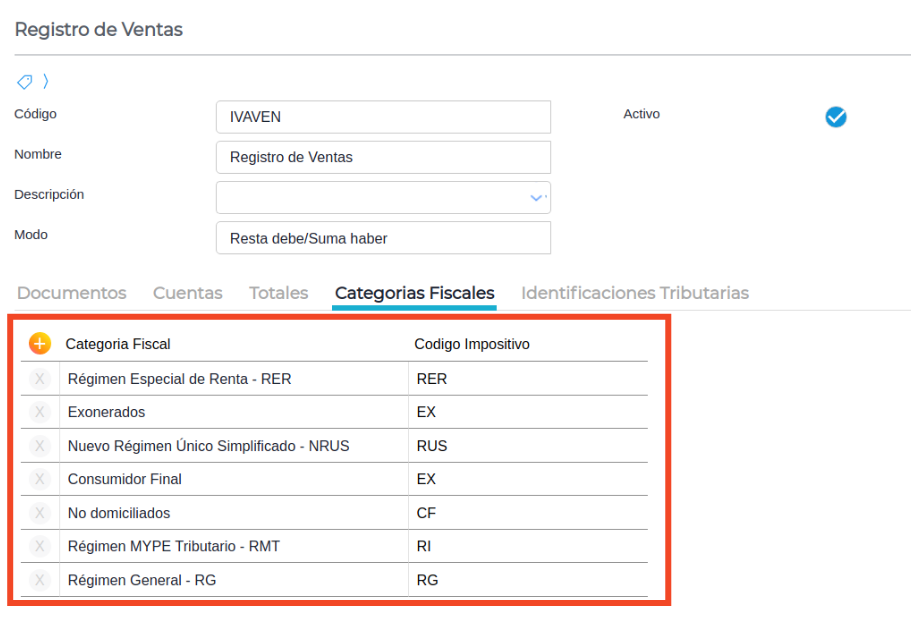Click the Modo field Resta debe/Suma haber

[x=383, y=238]
